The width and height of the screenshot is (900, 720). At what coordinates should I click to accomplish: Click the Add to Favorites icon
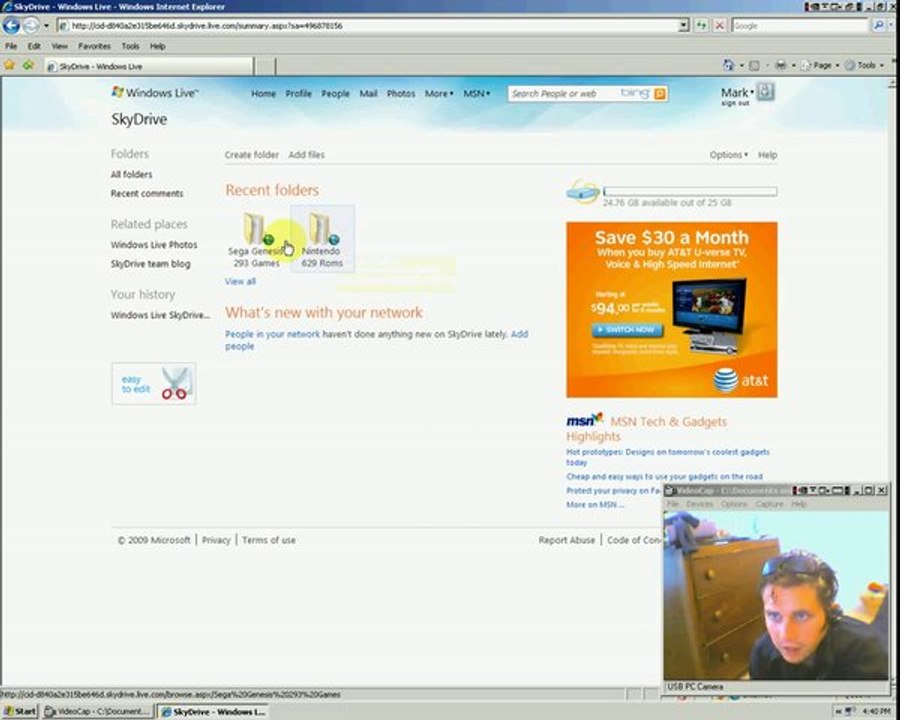(x=28, y=65)
